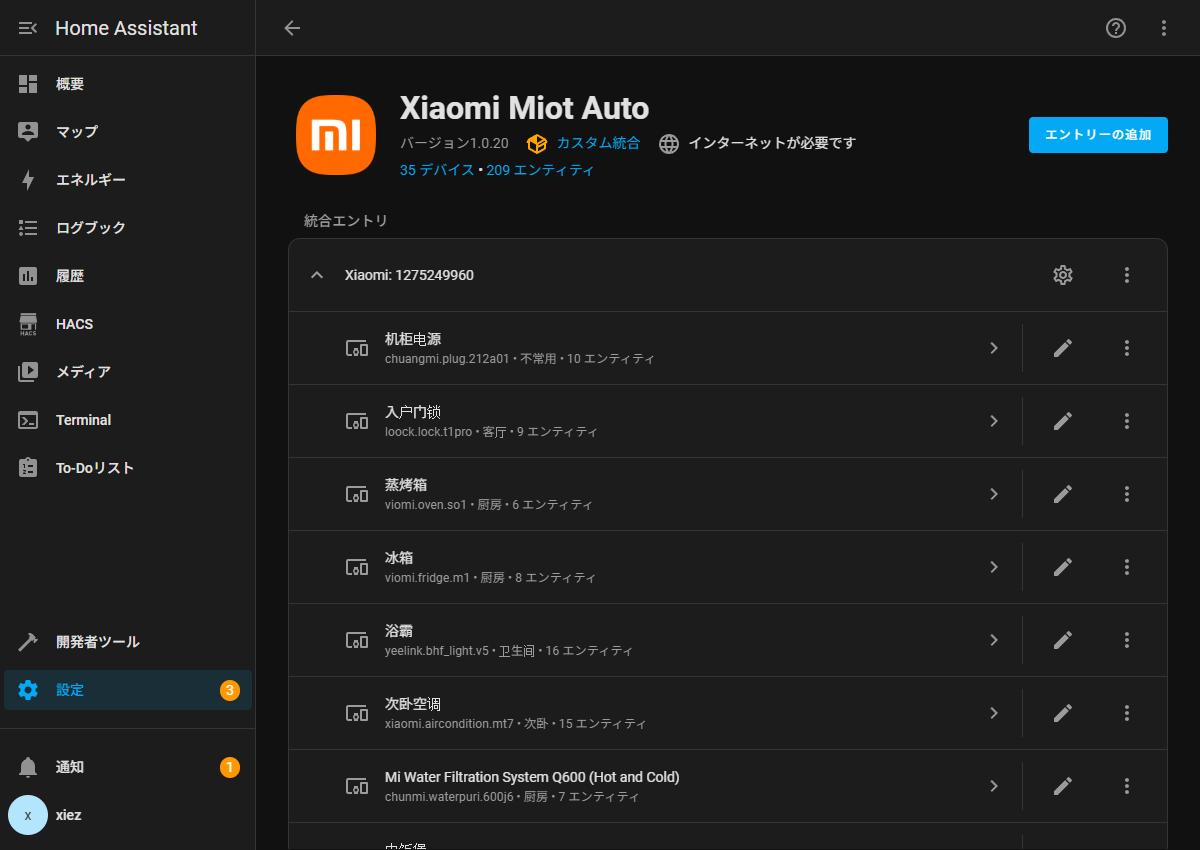1200x850 pixels.
Task: Open the To-Doリスト page
Action: tap(128, 468)
